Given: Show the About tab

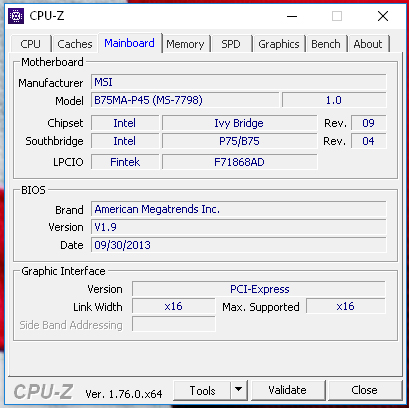Looking at the screenshot, I should [368, 44].
